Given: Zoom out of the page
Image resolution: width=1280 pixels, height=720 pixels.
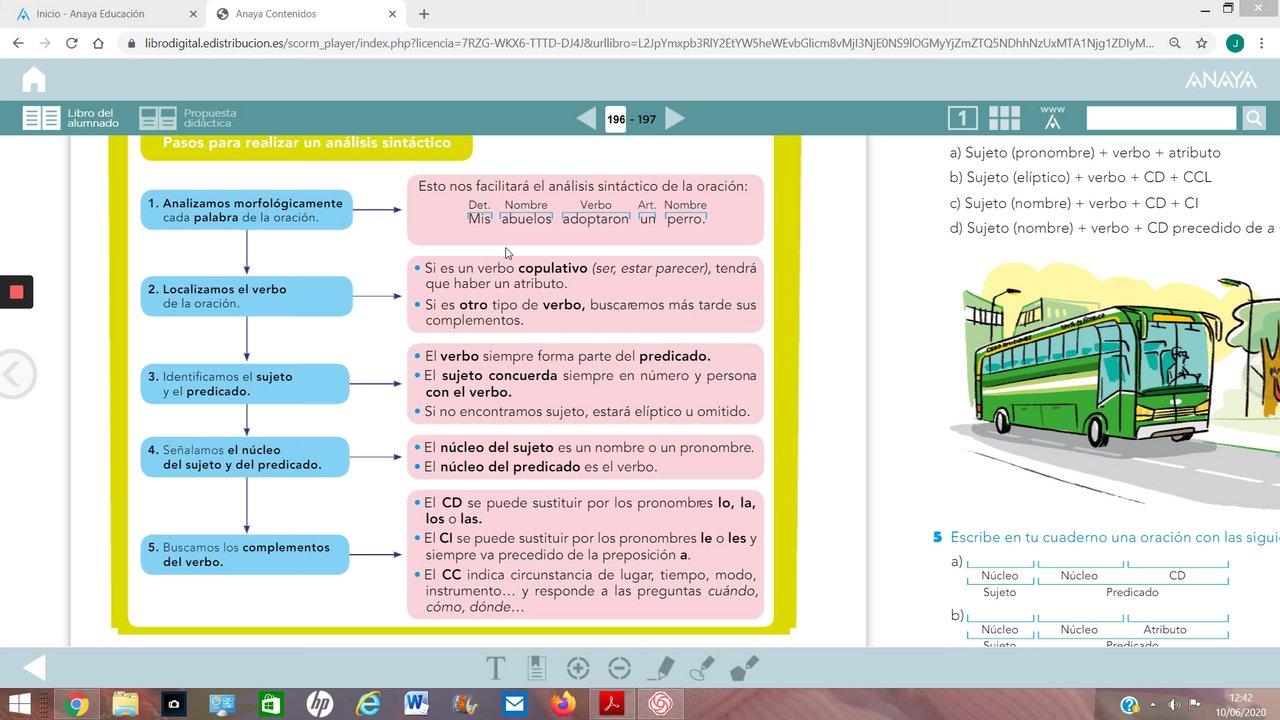Looking at the screenshot, I should [619, 669].
